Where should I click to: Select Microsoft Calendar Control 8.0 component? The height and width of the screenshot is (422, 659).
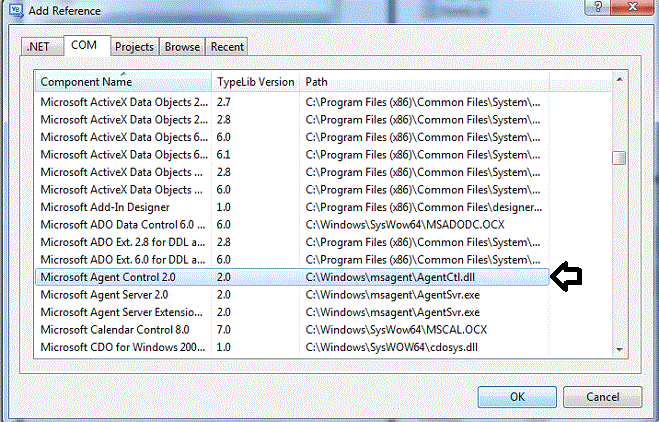tap(292, 330)
